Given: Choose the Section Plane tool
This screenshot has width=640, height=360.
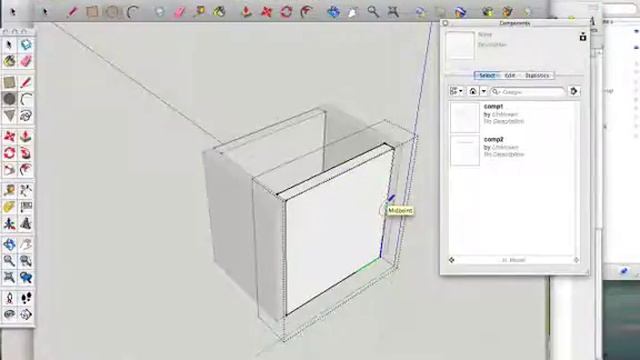Looking at the screenshot, I should [x=26, y=314].
